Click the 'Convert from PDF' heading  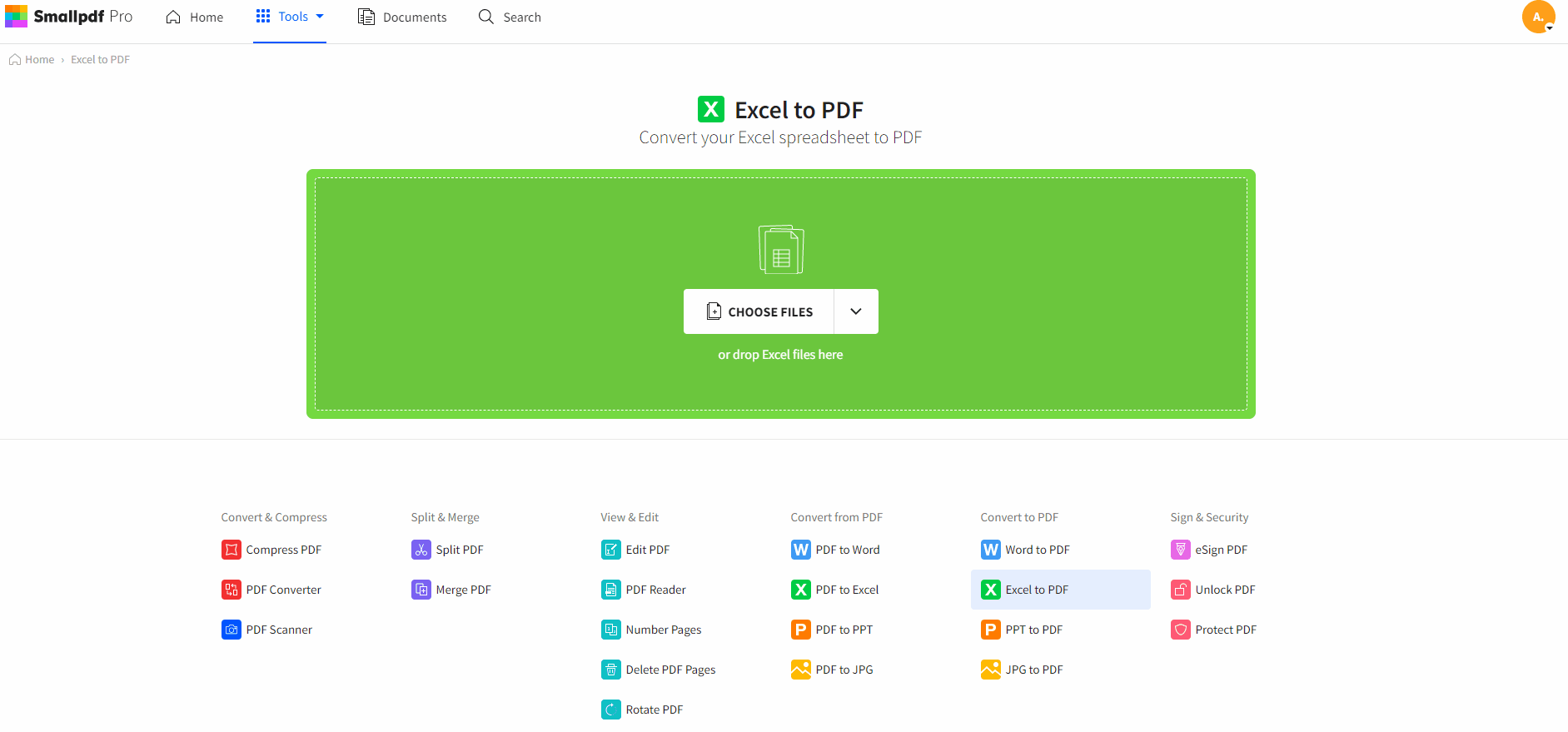click(x=836, y=517)
